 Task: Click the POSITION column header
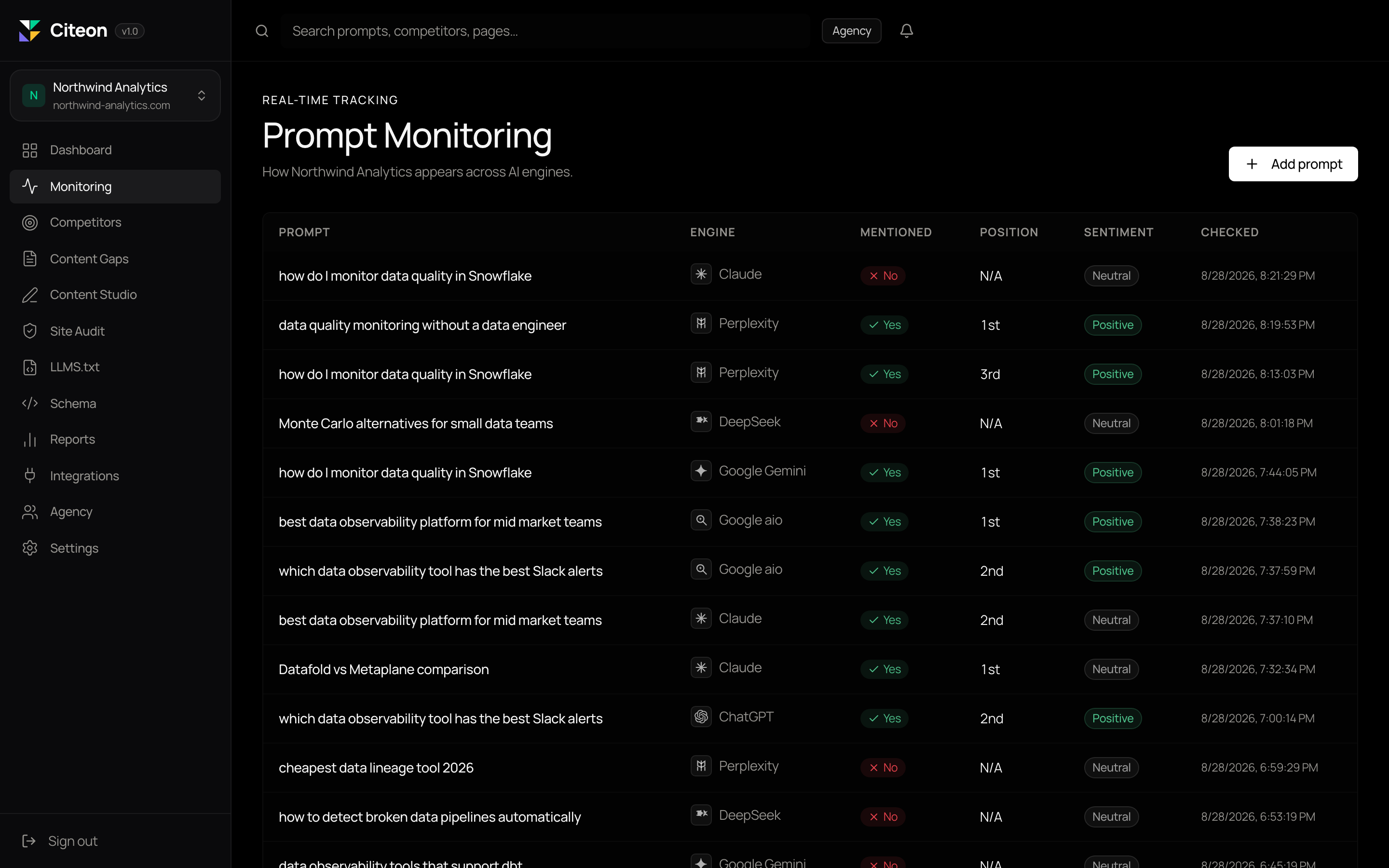pyautogui.click(x=1008, y=232)
